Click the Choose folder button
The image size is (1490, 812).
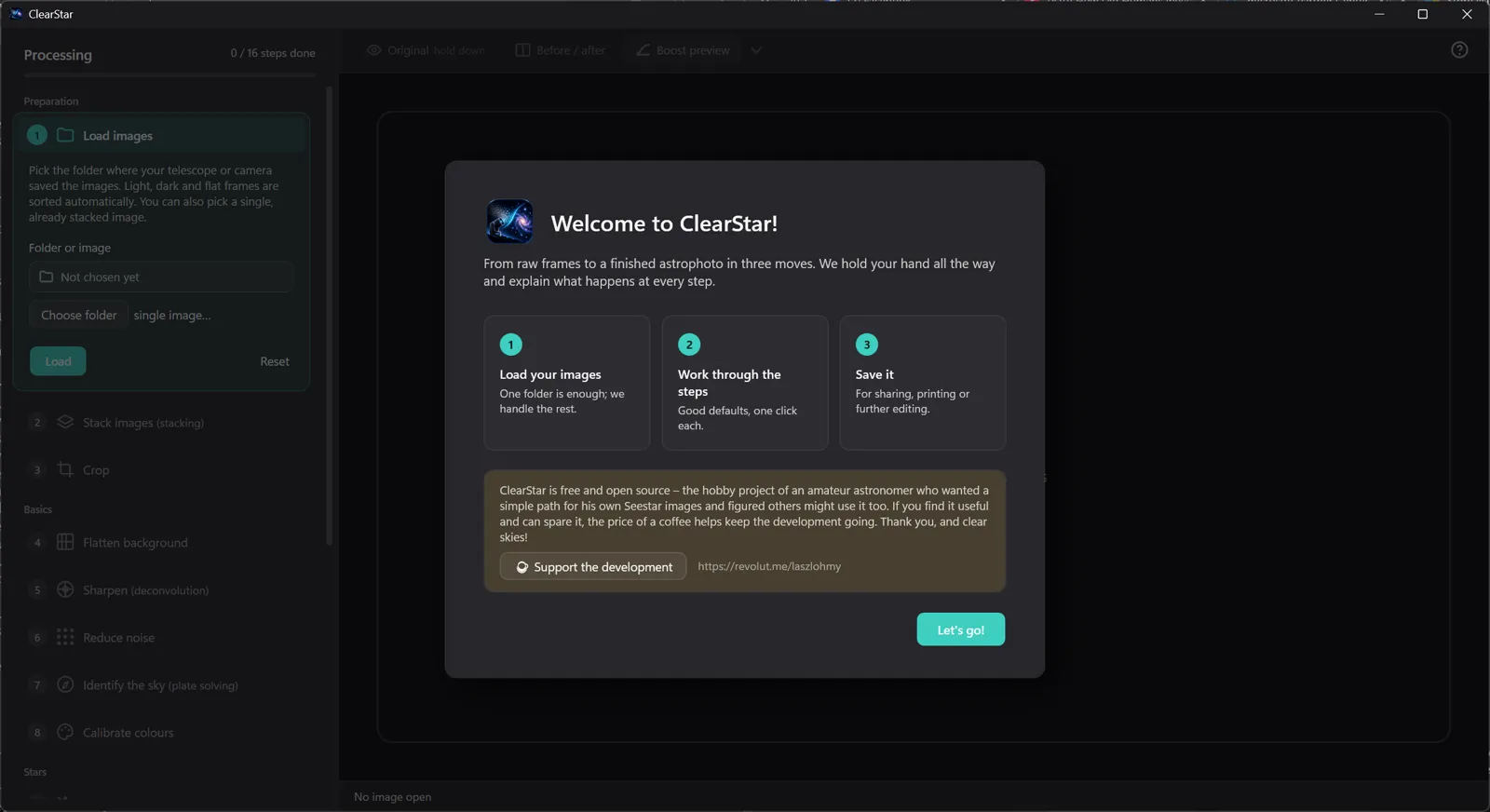(x=79, y=315)
